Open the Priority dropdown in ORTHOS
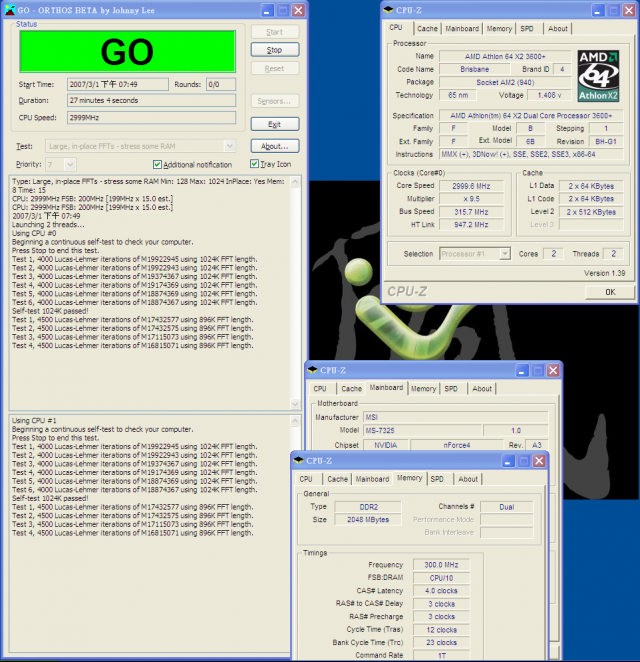This screenshot has width=640, height=662. 70,164
